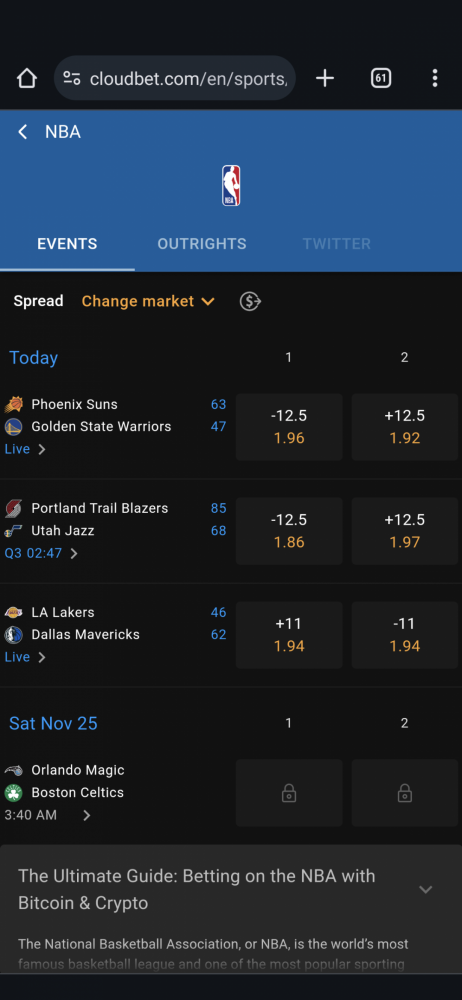This screenshot has width=462, height=1000.
Task: Bet Utah Jazz +12.5 at 1.97
Action: (405, 531)
